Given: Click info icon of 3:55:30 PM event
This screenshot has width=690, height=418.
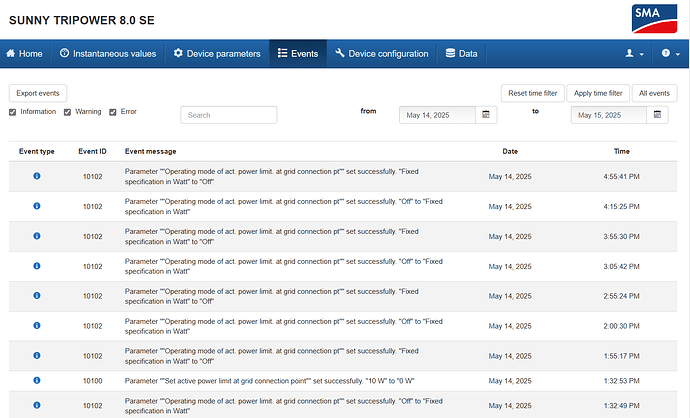Looking at the screenshot, I should pos(37,236).
